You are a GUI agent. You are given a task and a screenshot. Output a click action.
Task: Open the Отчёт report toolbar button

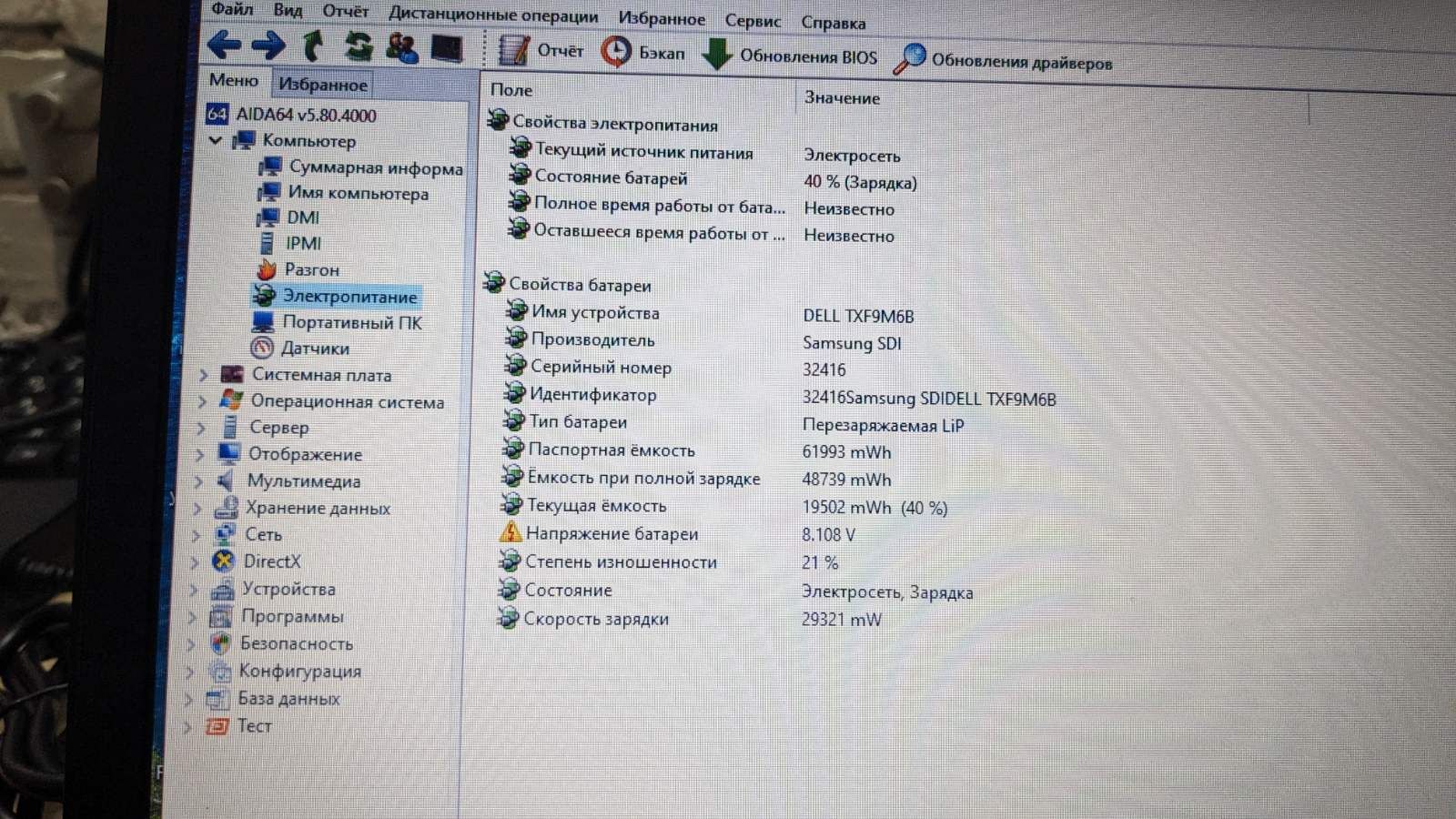point(541,51)
